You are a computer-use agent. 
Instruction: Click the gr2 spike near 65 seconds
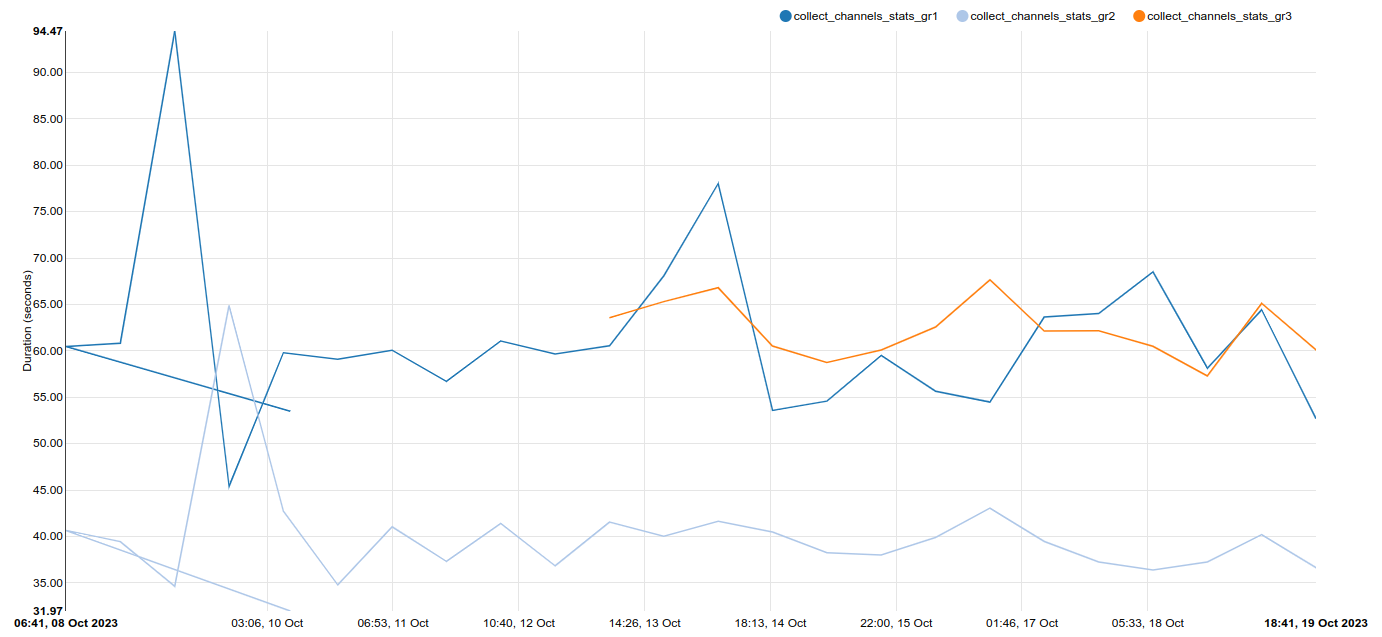229,306
